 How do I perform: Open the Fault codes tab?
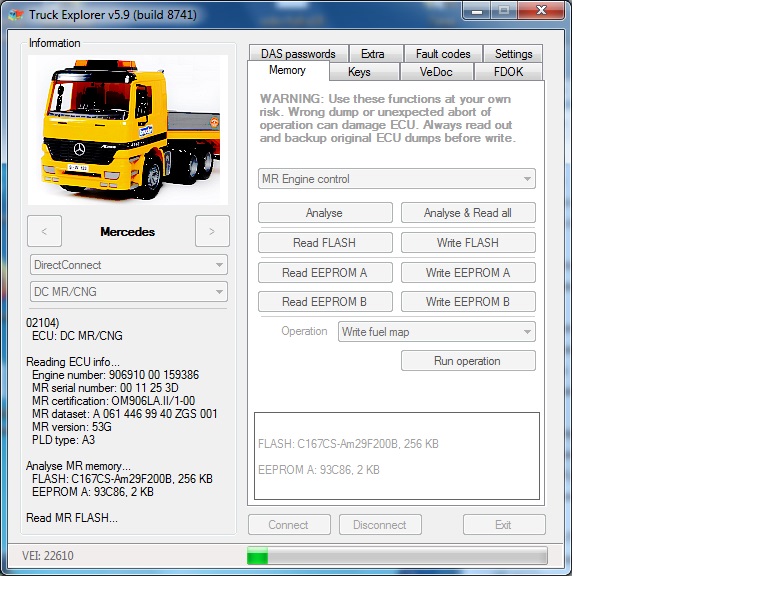[x=443, y=54]
